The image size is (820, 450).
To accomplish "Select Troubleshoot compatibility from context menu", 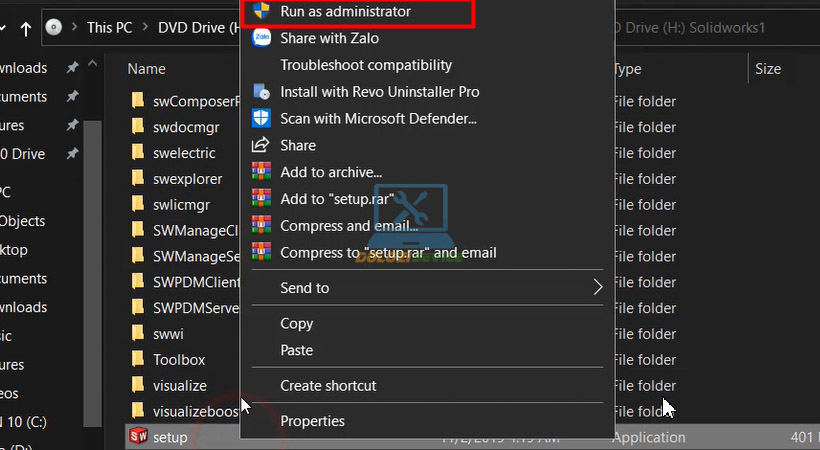I will [366, 65].
